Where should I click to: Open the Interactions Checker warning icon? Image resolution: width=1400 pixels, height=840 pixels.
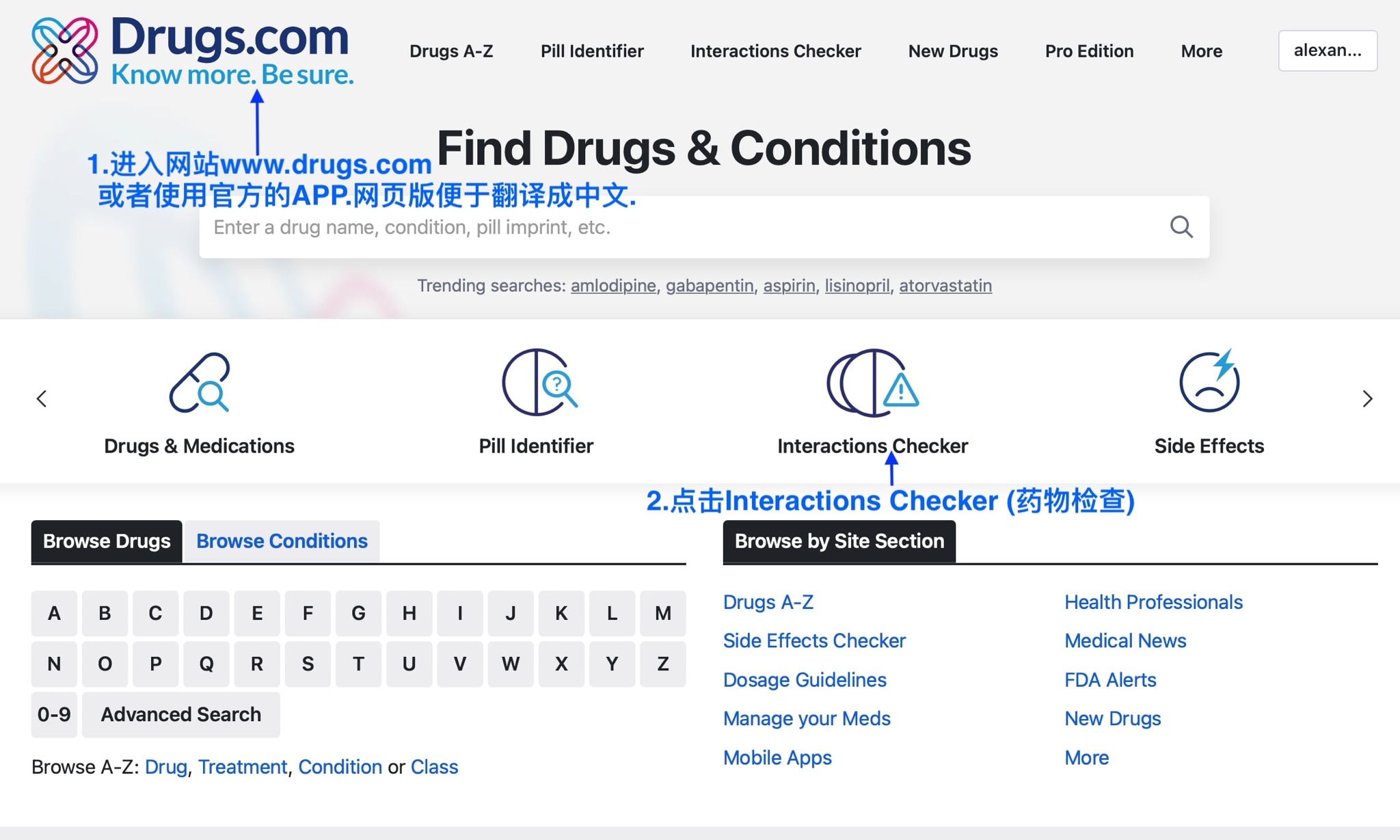pyautogui.click(x=872, y=383)
